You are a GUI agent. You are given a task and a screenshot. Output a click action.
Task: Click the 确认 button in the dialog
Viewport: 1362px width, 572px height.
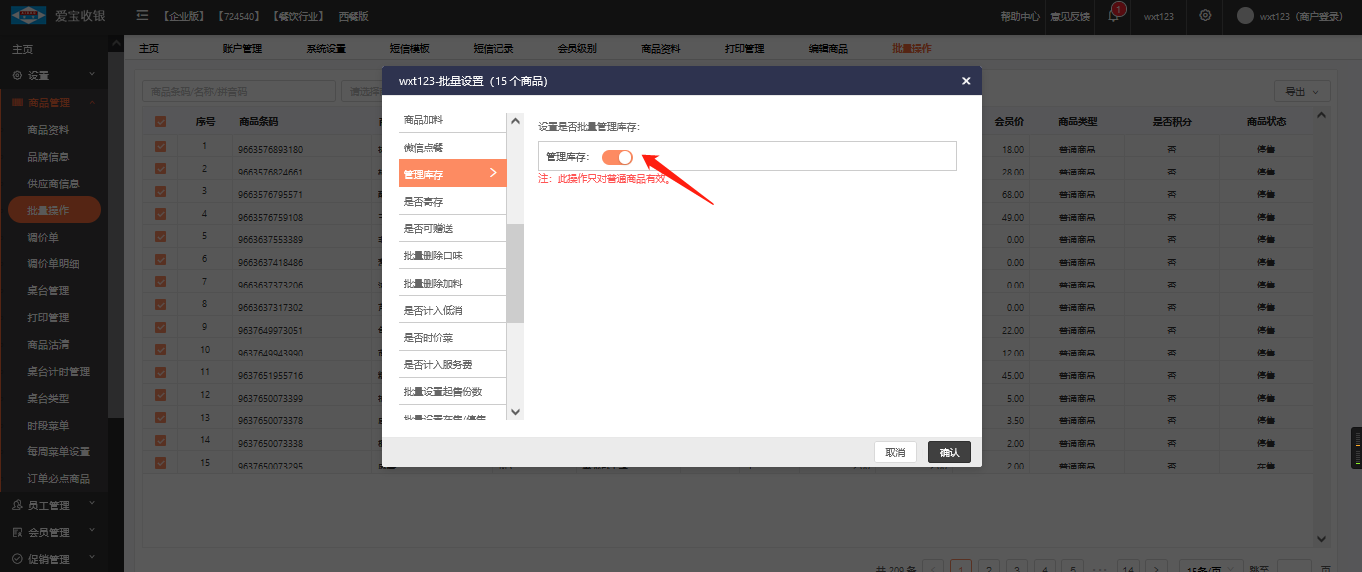pos(949,452)
